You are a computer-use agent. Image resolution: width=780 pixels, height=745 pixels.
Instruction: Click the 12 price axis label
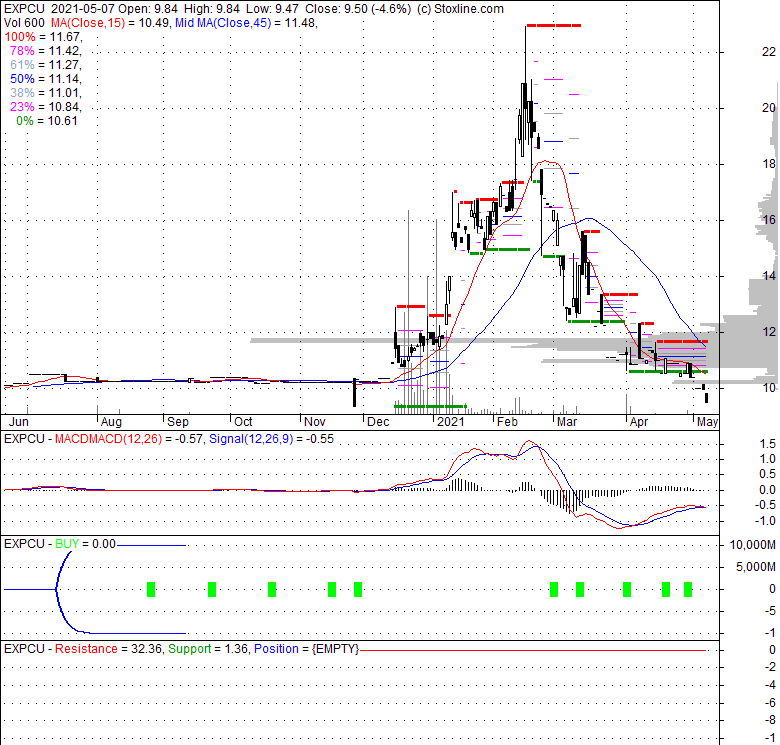[x=769, y=332]
